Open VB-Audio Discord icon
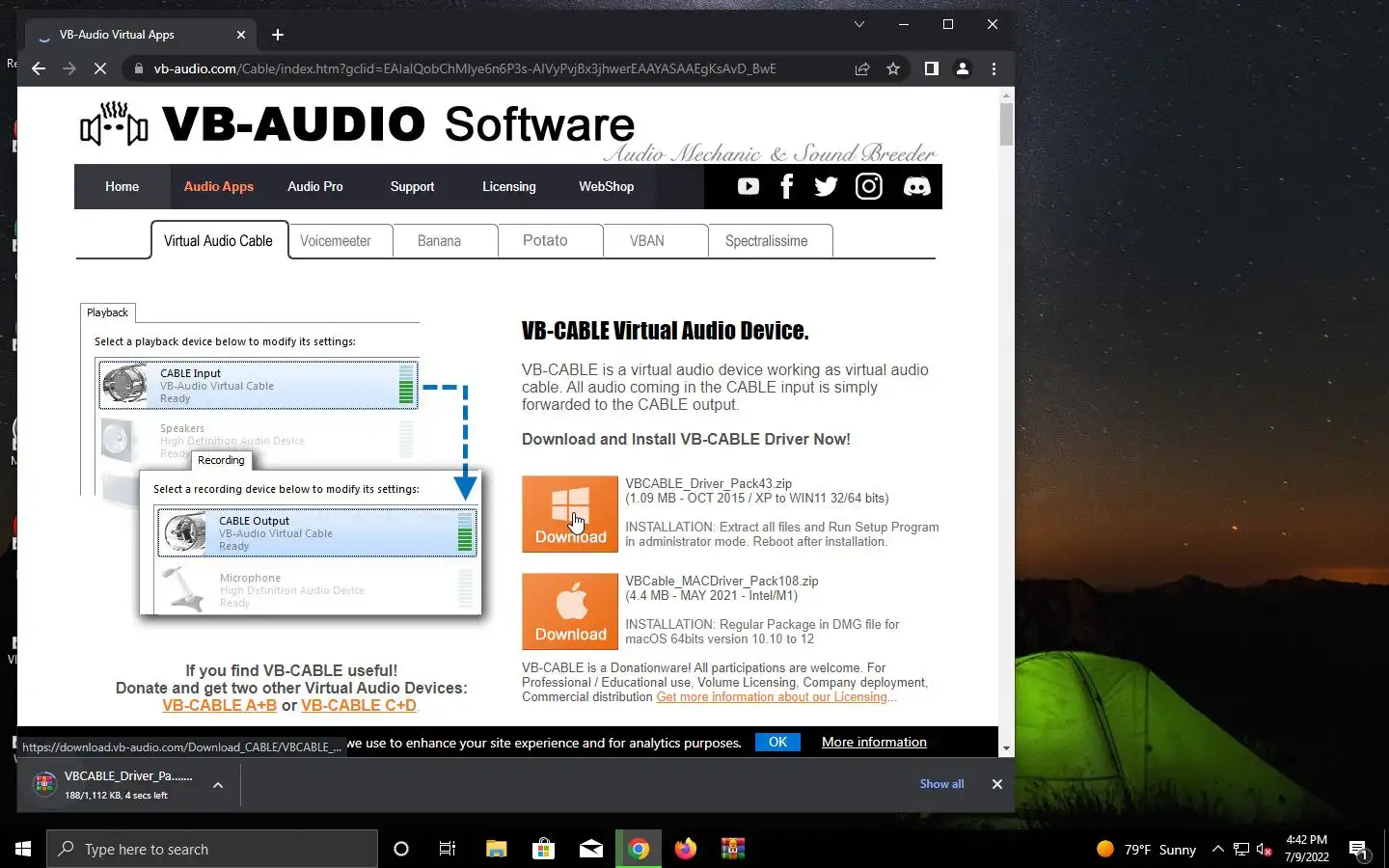 click(916, 186)
